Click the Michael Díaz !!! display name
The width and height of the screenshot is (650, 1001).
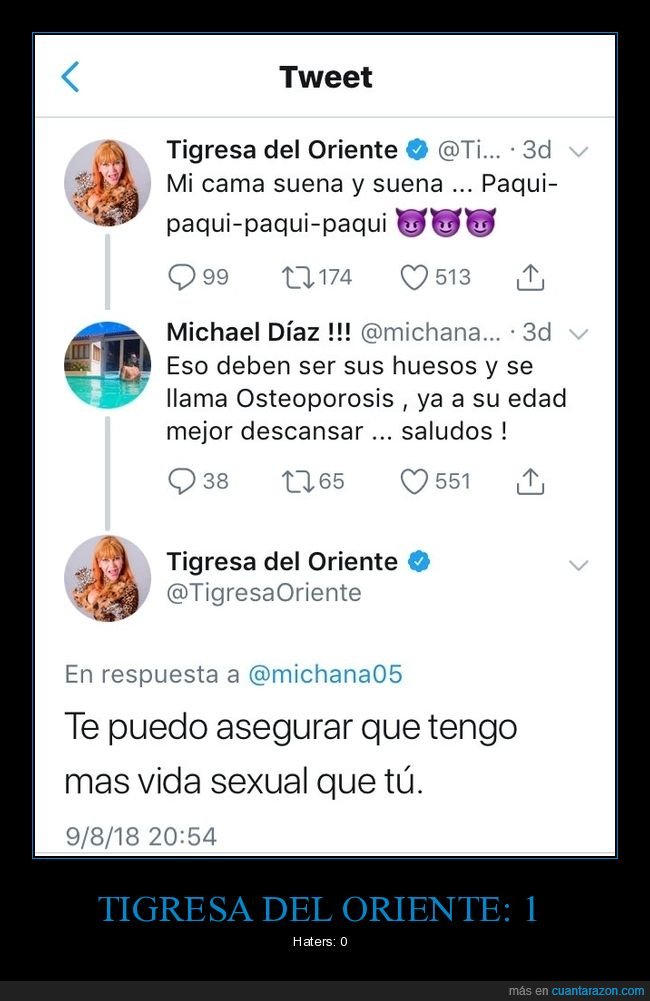tap(257, 332)
